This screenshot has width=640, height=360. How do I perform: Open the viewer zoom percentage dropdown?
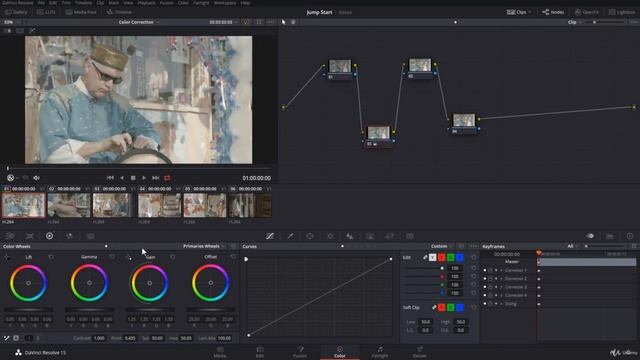pyautogui.click(x=11, y=22)
